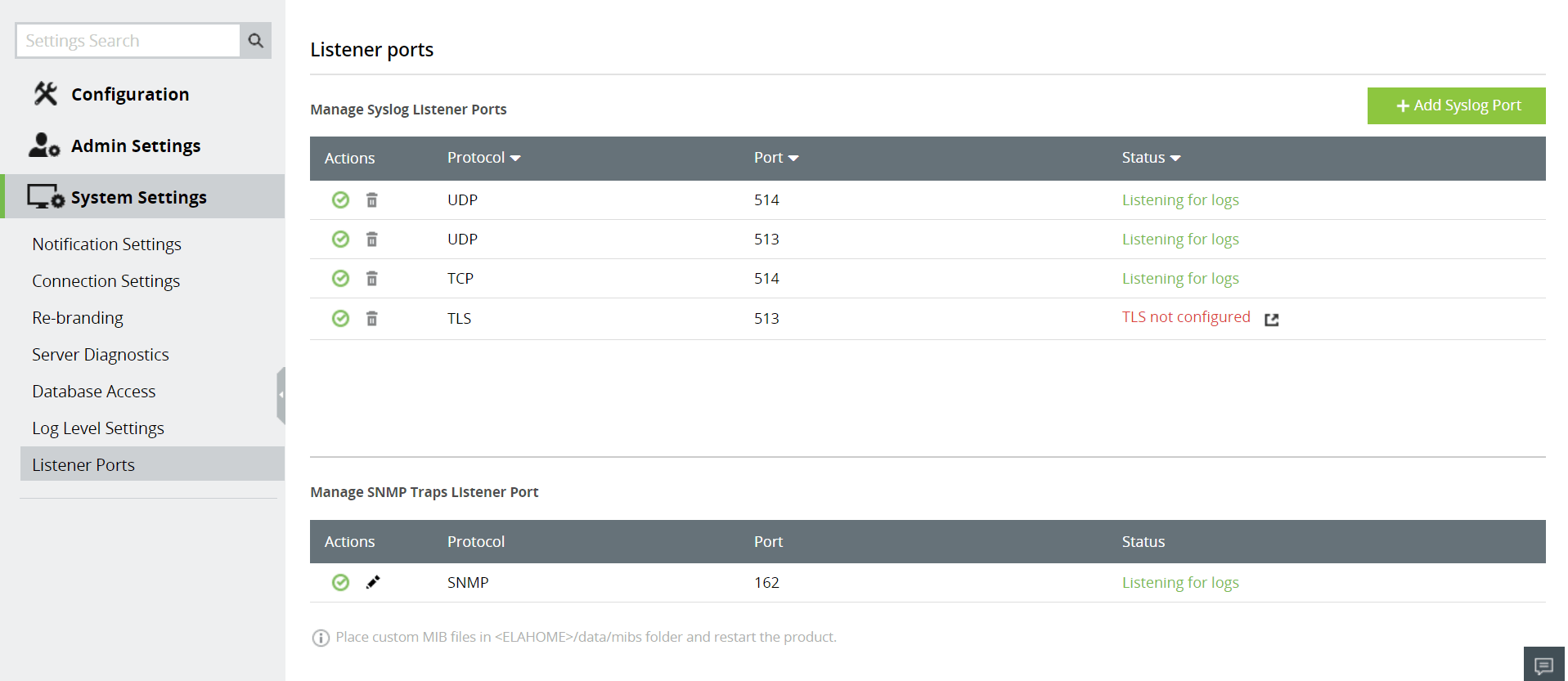Toggle the UDP 513 listener status check icon

coord(340,239)
